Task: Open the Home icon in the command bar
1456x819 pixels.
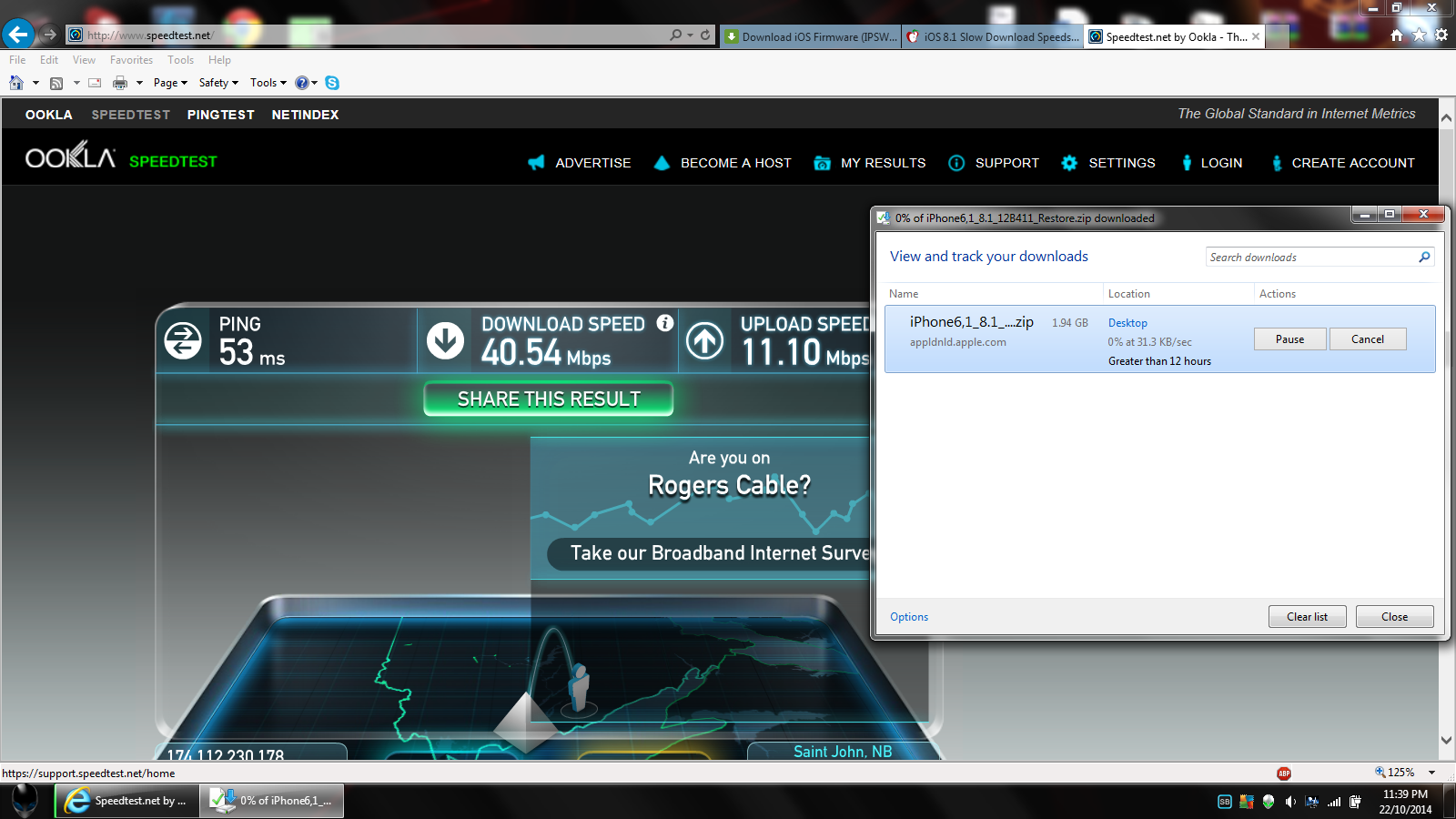Action: point(16,83)
